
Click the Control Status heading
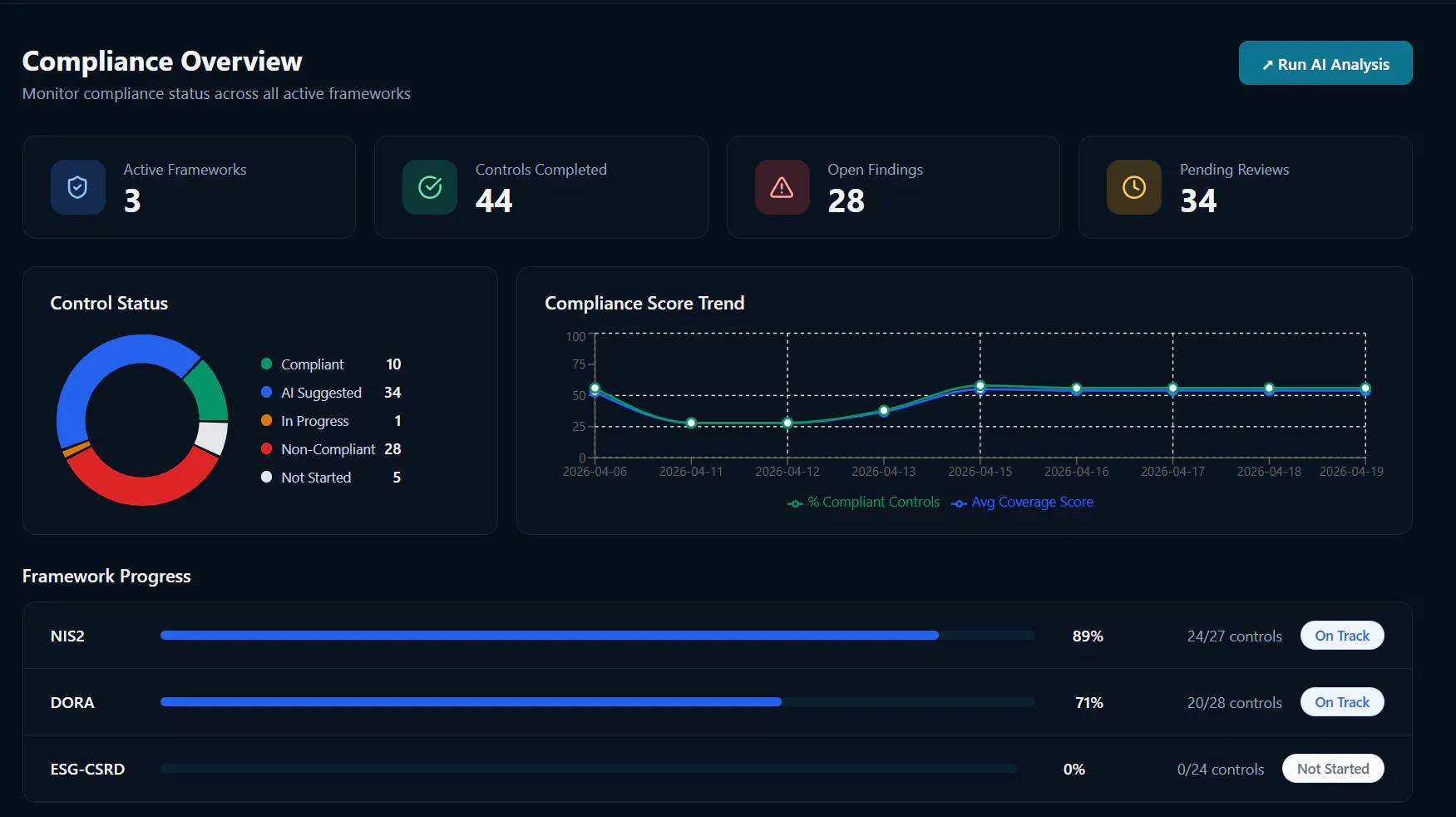tap(109, 303)
